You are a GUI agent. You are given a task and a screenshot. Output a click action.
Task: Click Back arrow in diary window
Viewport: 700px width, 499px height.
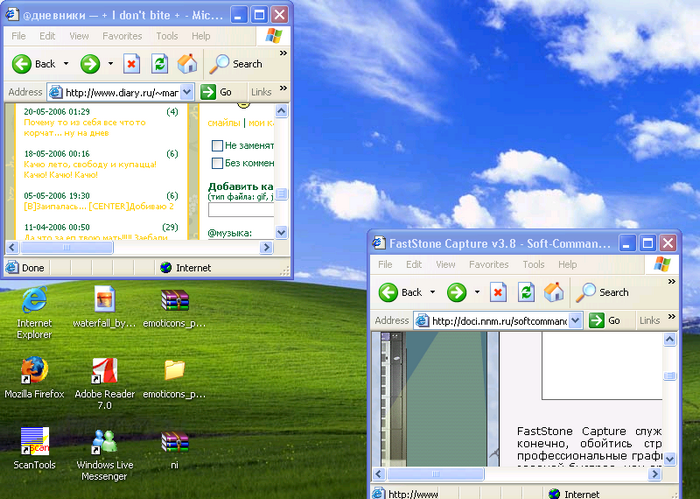21,64
